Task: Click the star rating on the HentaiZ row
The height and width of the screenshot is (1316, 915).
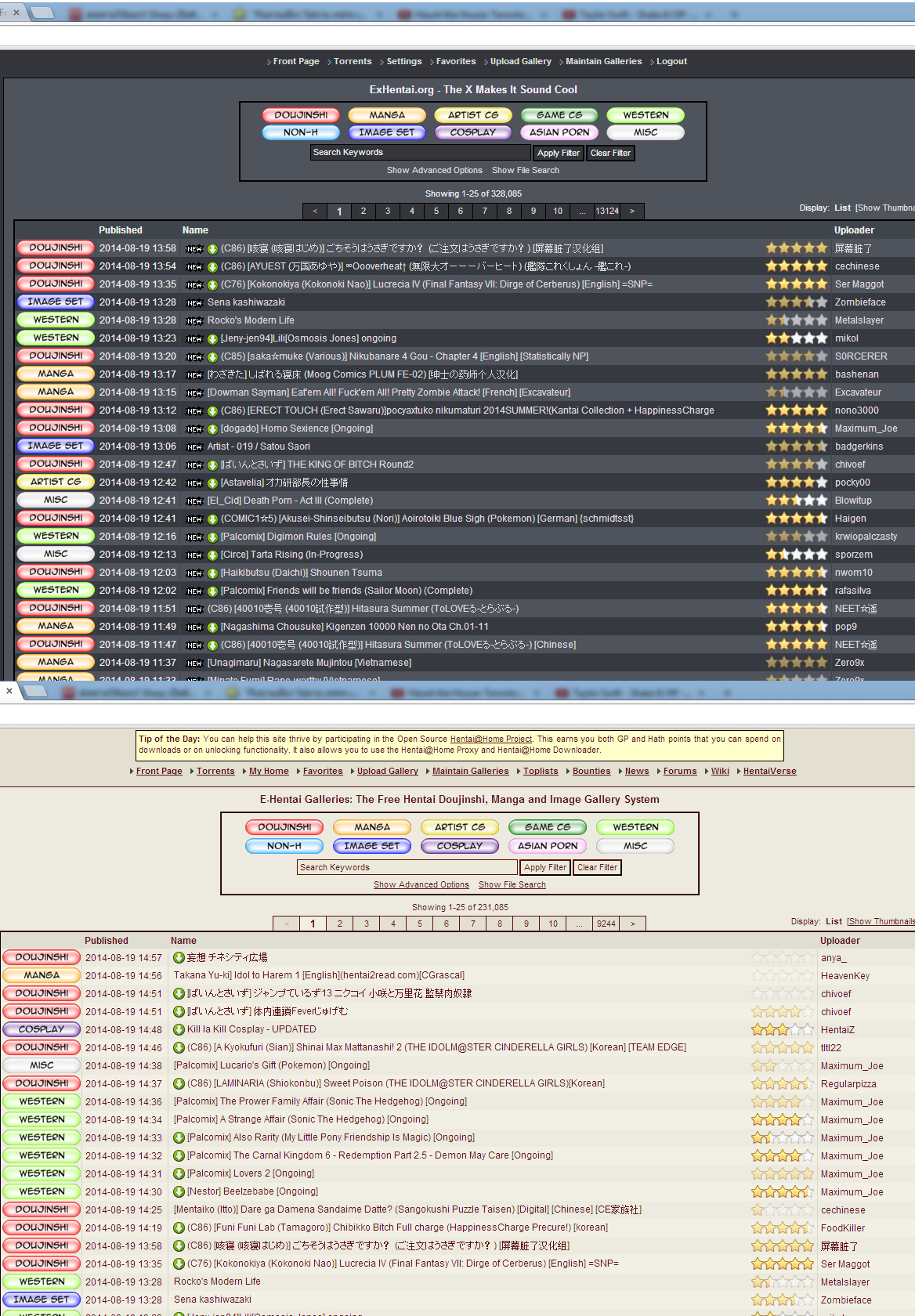Action: [x=783, y=1029]
